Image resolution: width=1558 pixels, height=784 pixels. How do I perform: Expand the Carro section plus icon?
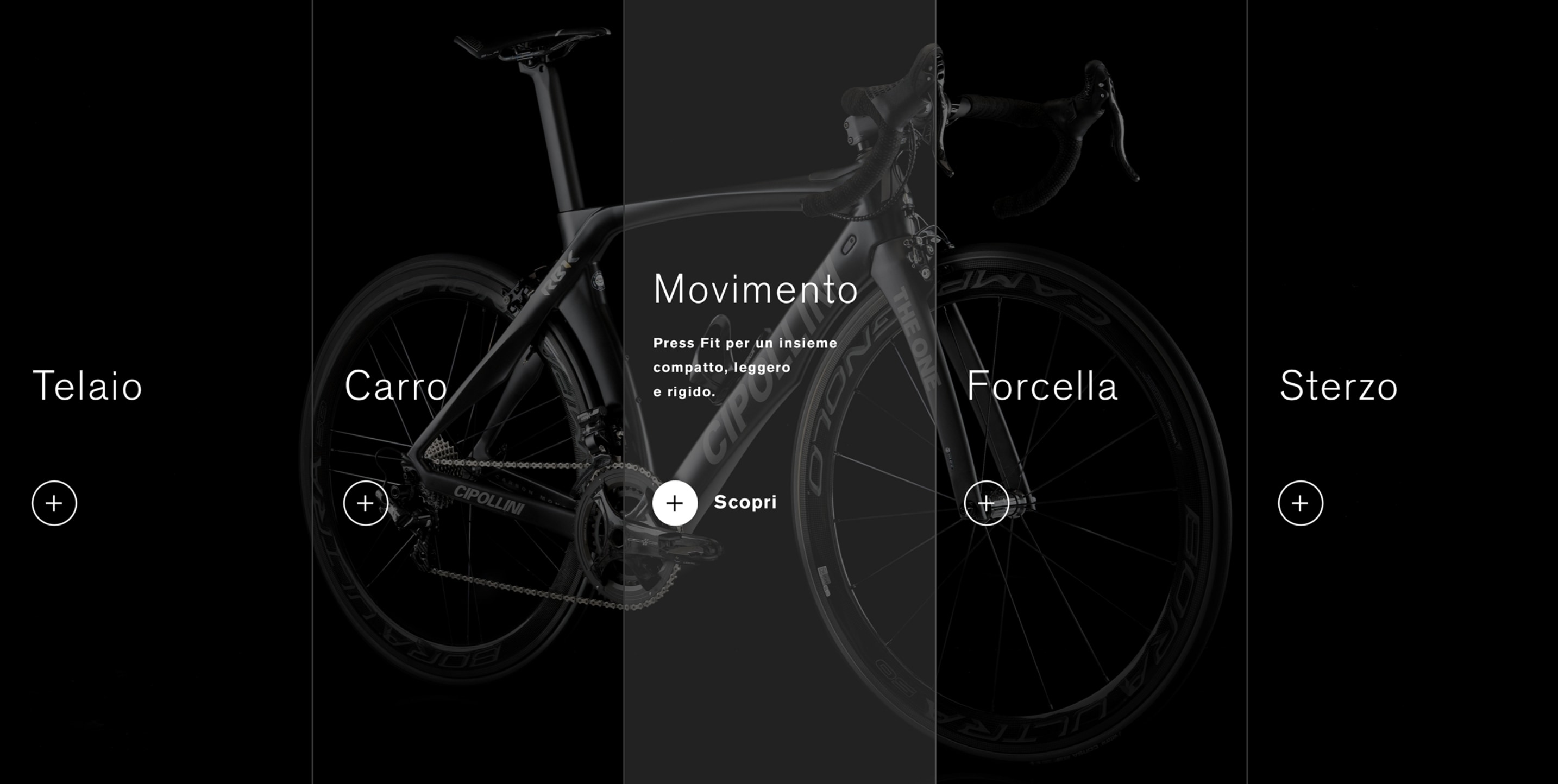click(x=365, y=503)
